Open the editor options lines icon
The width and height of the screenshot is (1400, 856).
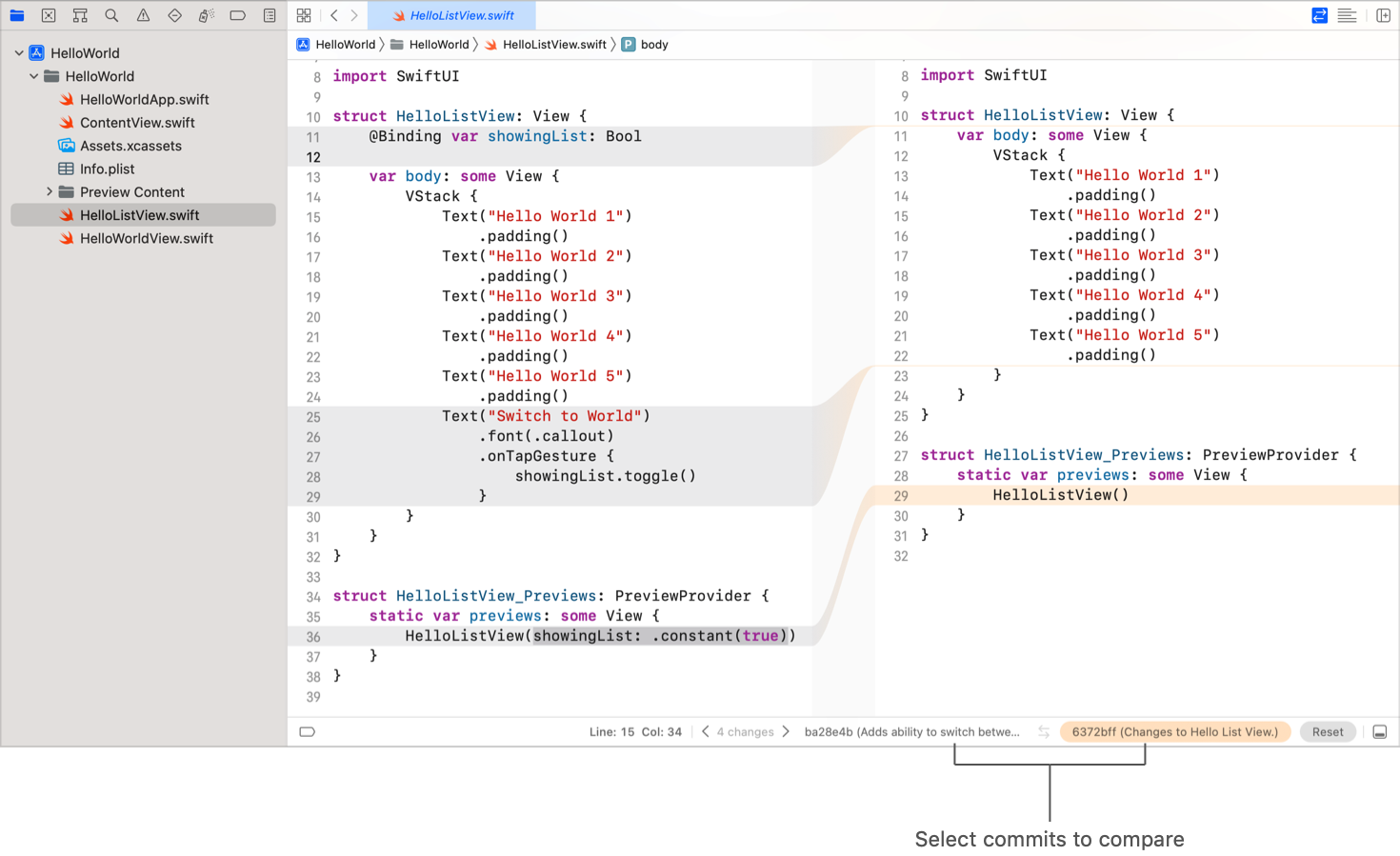pos(1347,15)
